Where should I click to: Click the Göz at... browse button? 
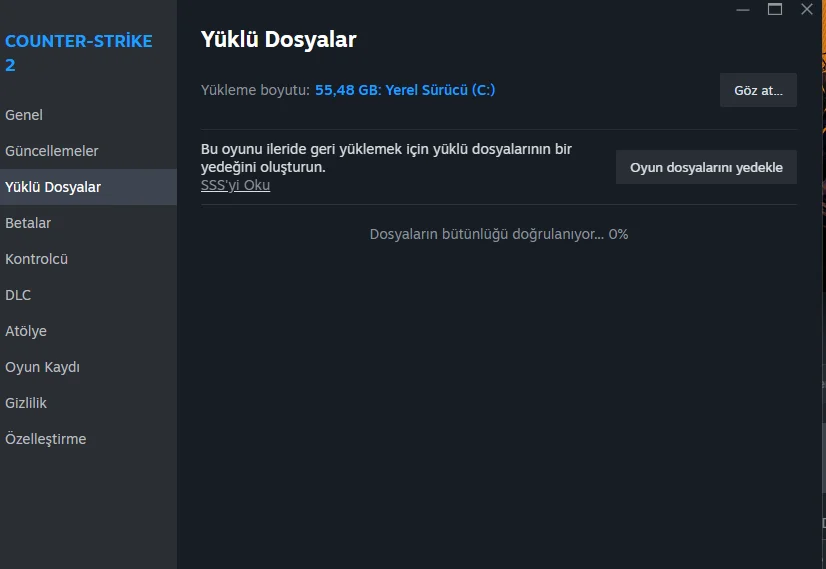click(x=758, y=90)
